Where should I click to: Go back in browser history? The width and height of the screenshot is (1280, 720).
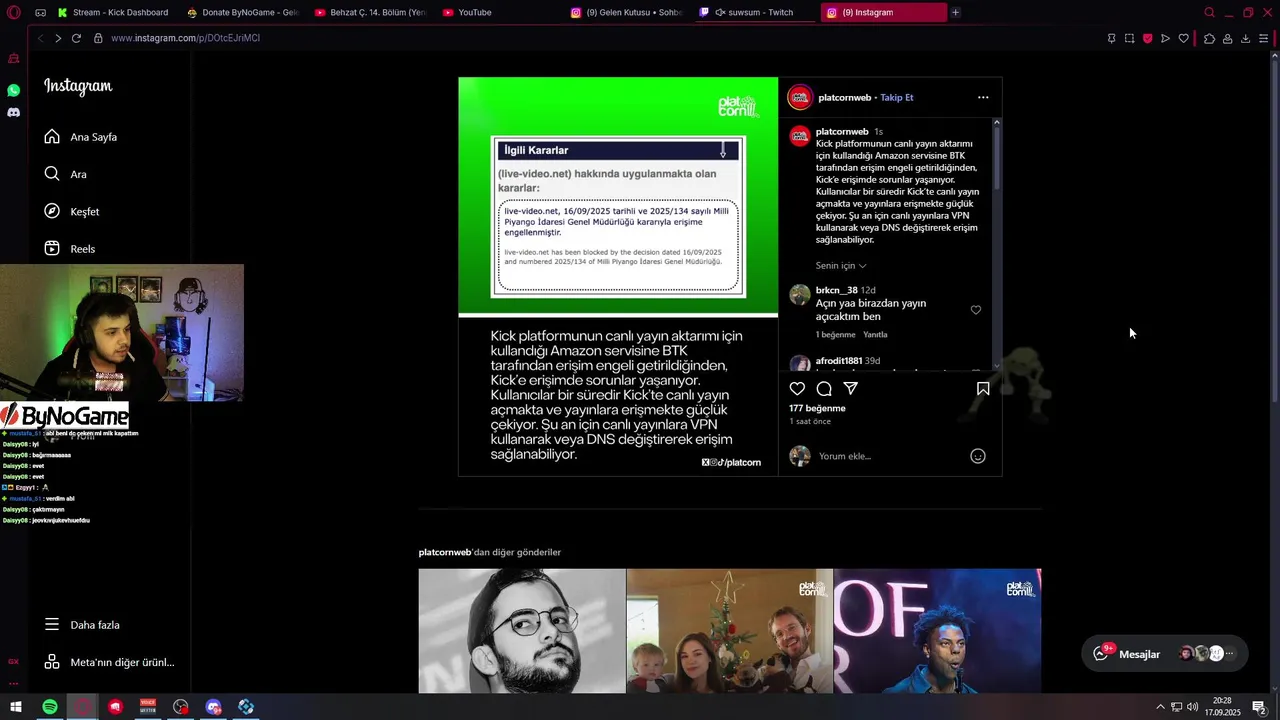(40, 38)
